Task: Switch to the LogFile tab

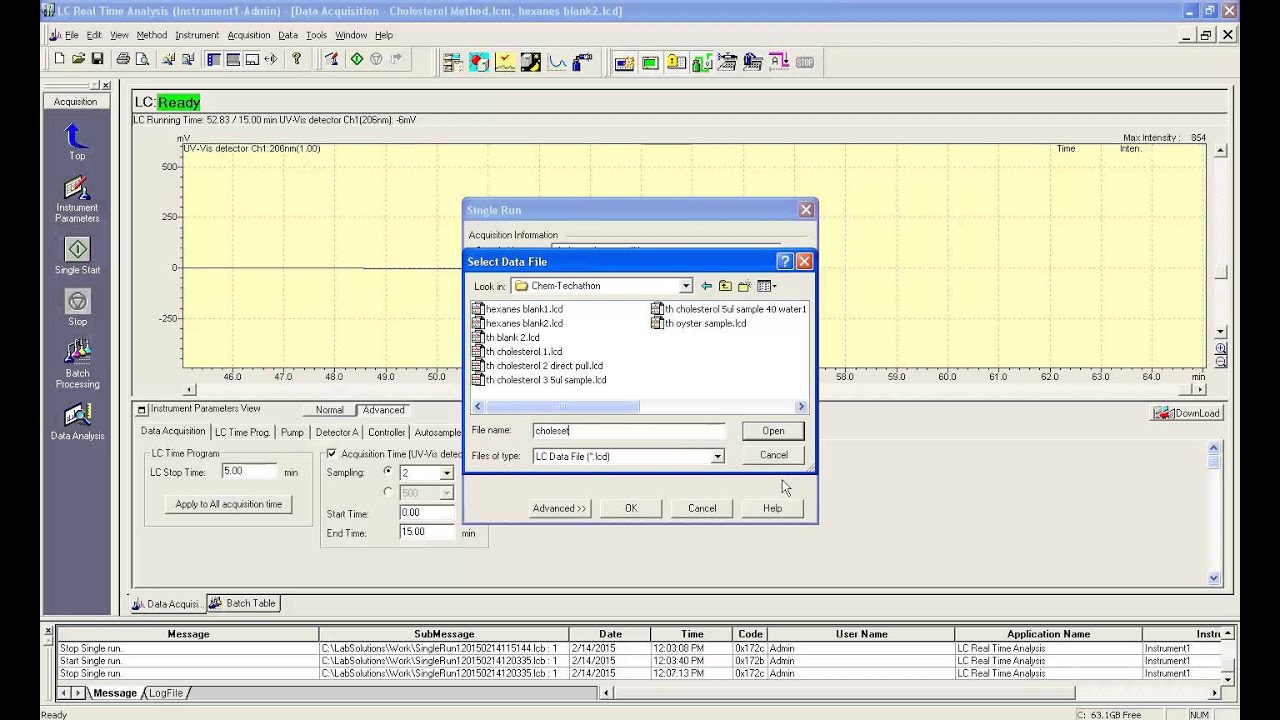Action: [167, 693]
